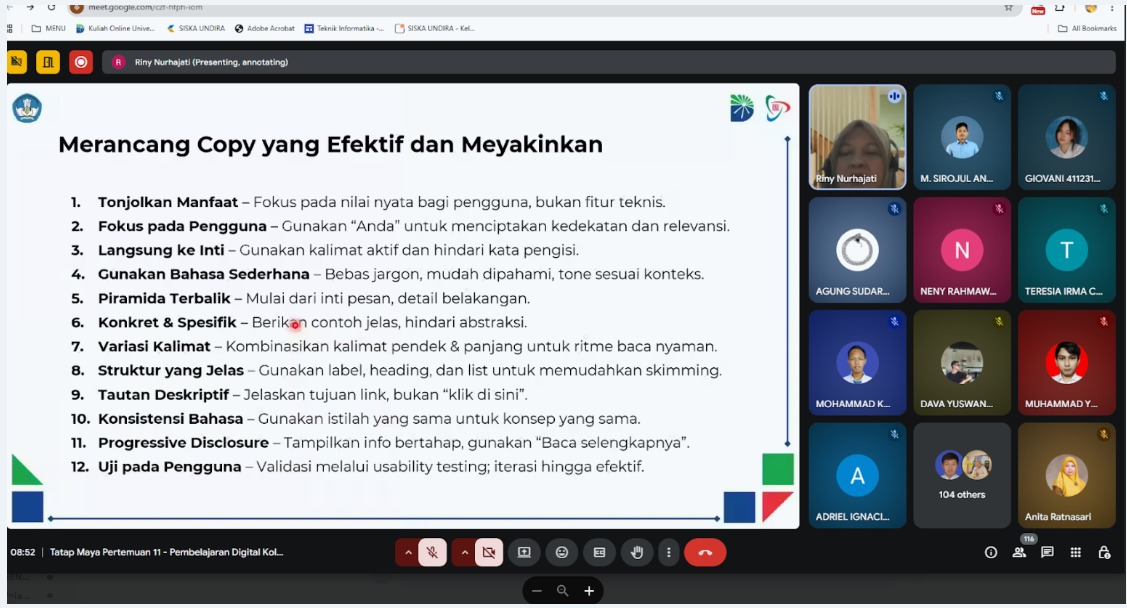Select Riny Nurhajati video tile

pyautogui.click(x=857, y=137)
